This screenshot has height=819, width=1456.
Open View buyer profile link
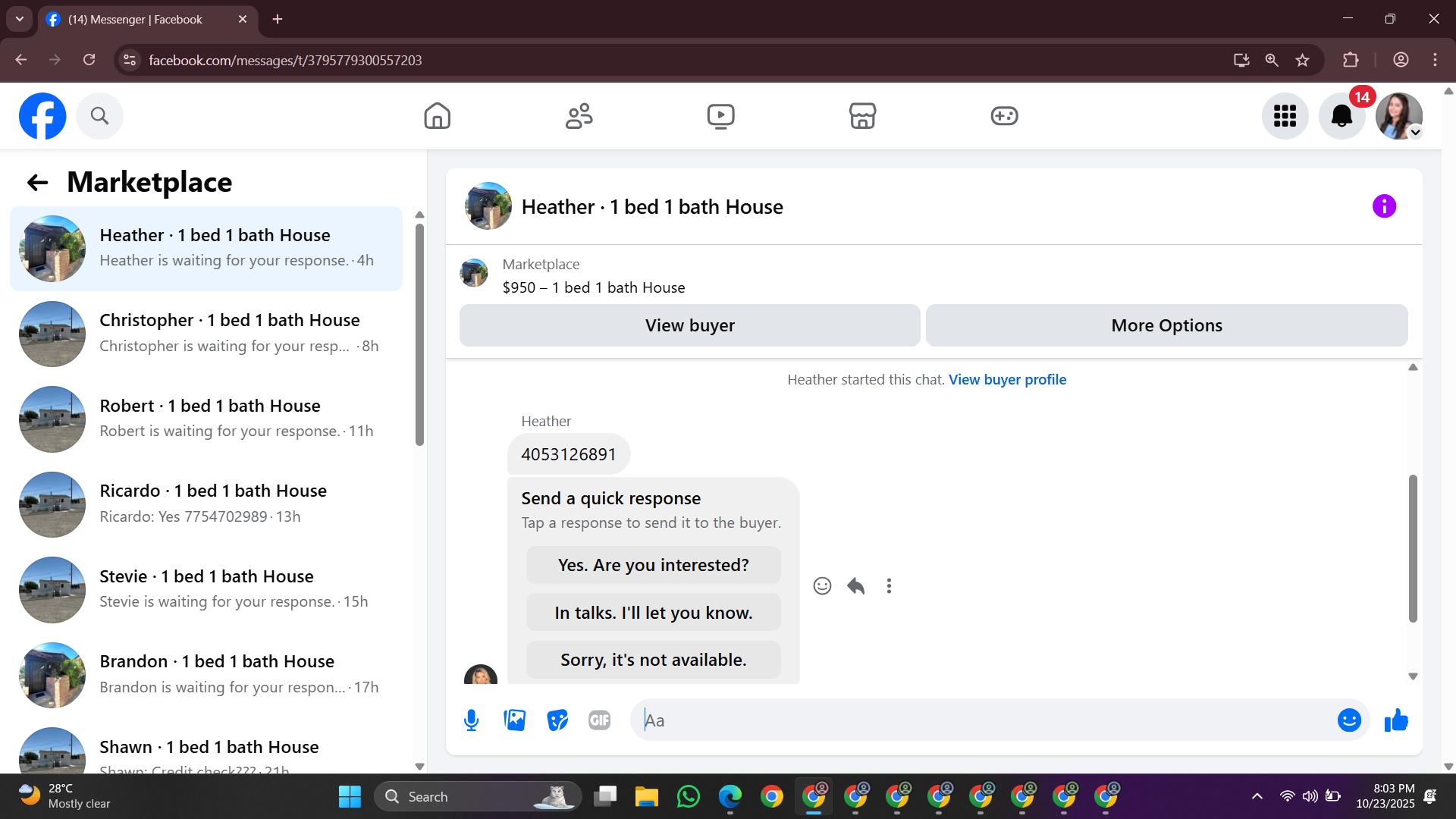(1007, 380)
